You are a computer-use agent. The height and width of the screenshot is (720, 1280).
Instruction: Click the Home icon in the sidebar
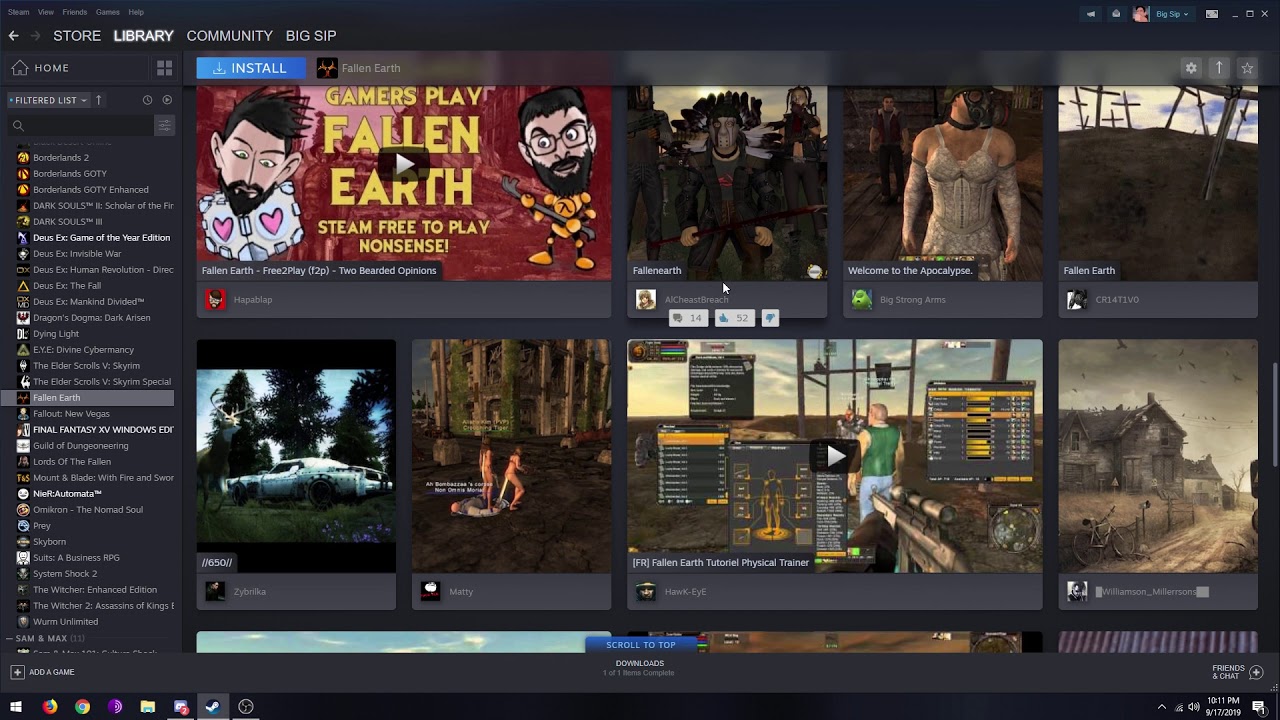[20, 68]
